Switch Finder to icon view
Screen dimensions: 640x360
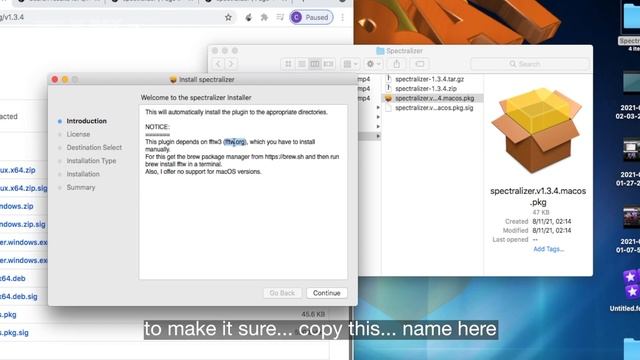tap(288, 64)
